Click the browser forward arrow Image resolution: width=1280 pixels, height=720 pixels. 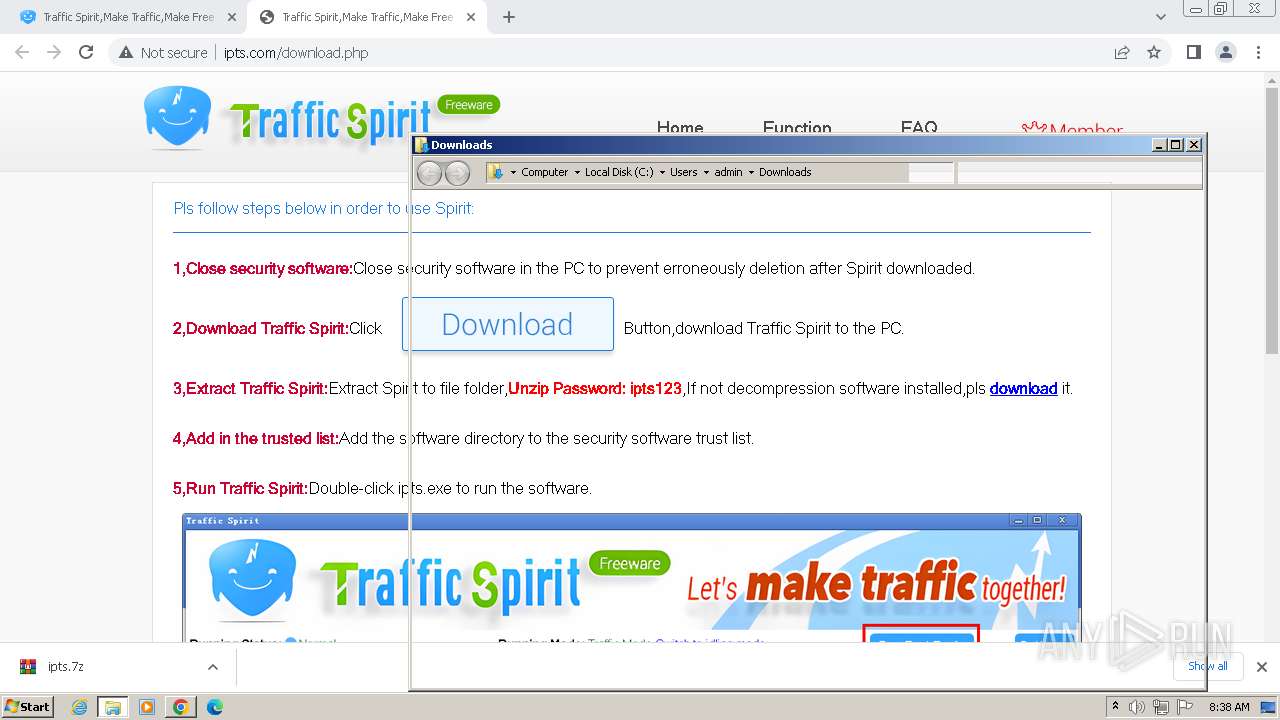pyautogui.click(x=54, y=53)
